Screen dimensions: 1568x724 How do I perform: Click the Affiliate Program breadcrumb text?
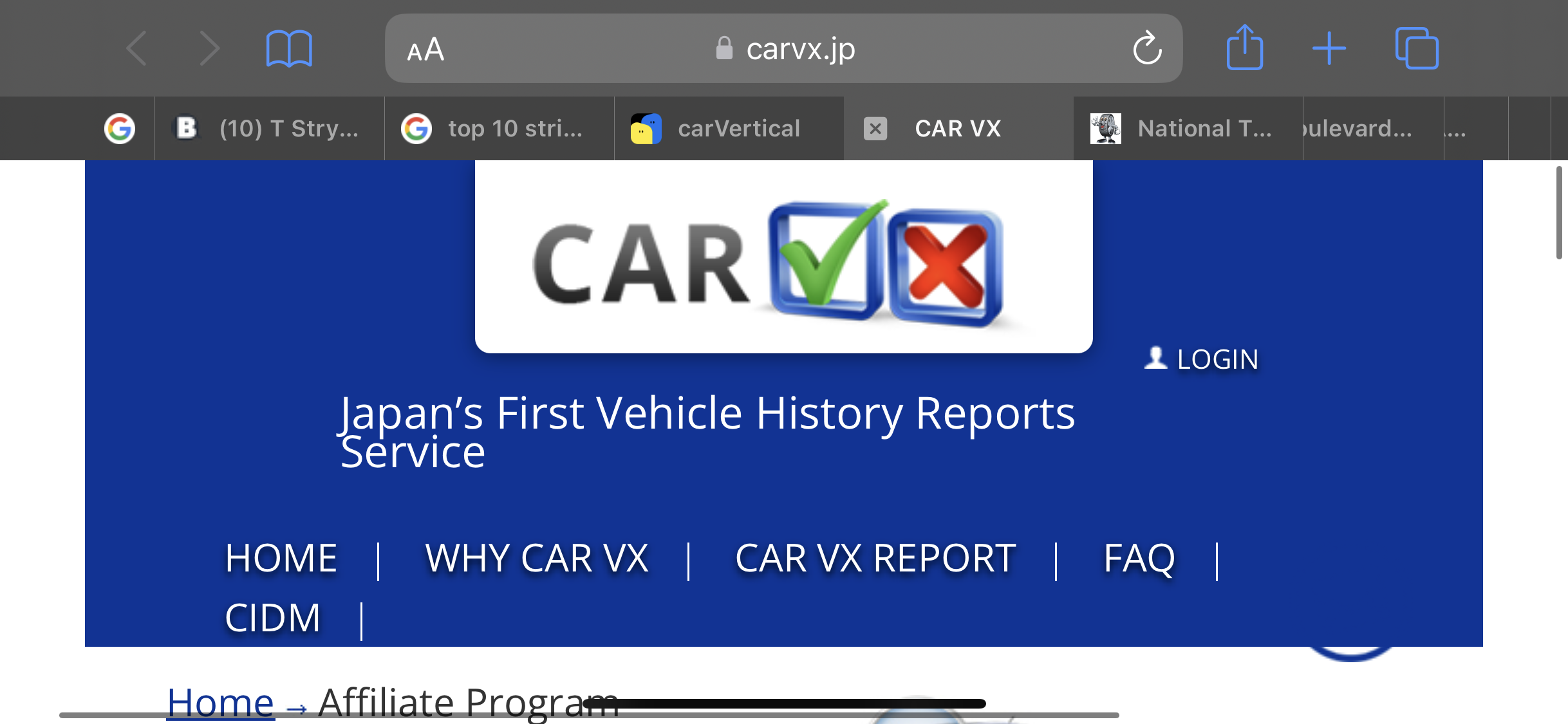click(x=468, y=702)
